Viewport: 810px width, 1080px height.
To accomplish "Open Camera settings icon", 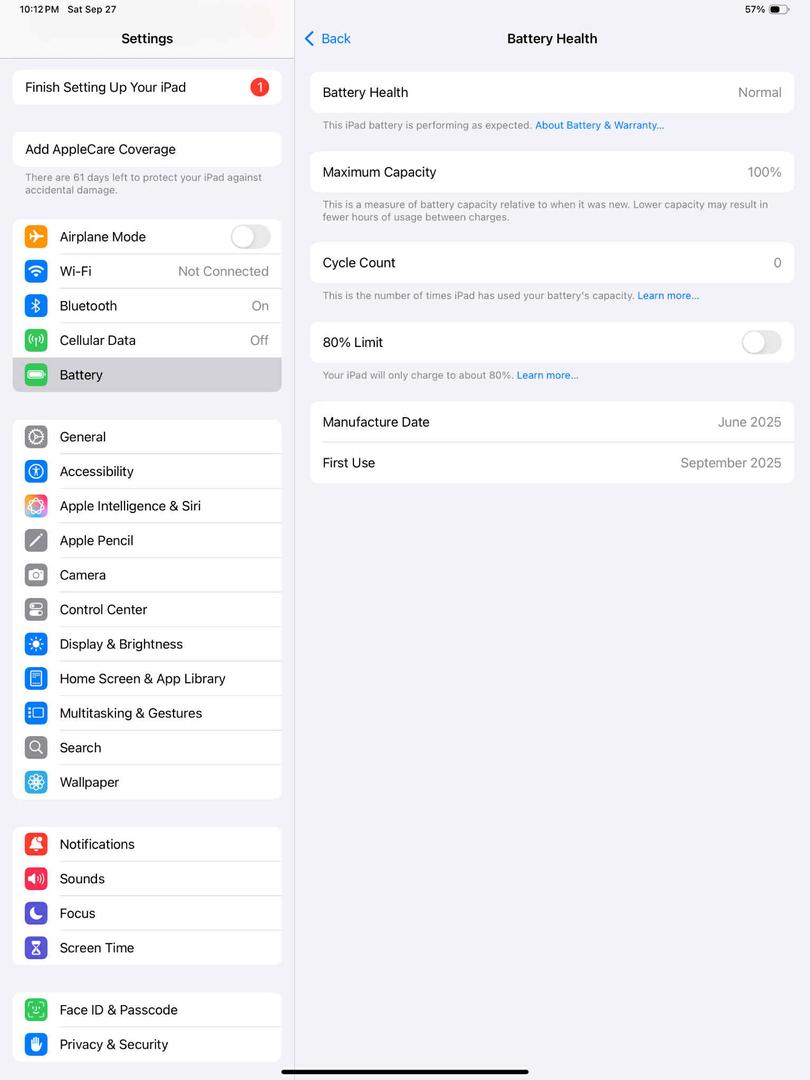I will tap(36, 574).
